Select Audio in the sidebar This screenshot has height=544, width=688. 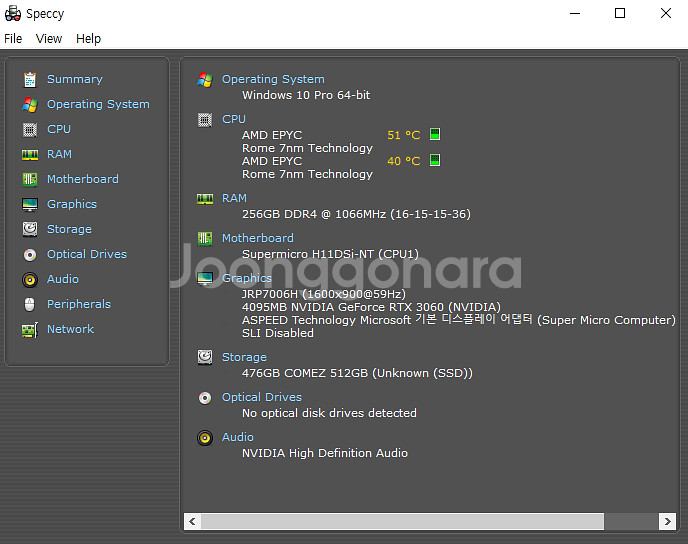pyautogui.click(x=63, y=279)
